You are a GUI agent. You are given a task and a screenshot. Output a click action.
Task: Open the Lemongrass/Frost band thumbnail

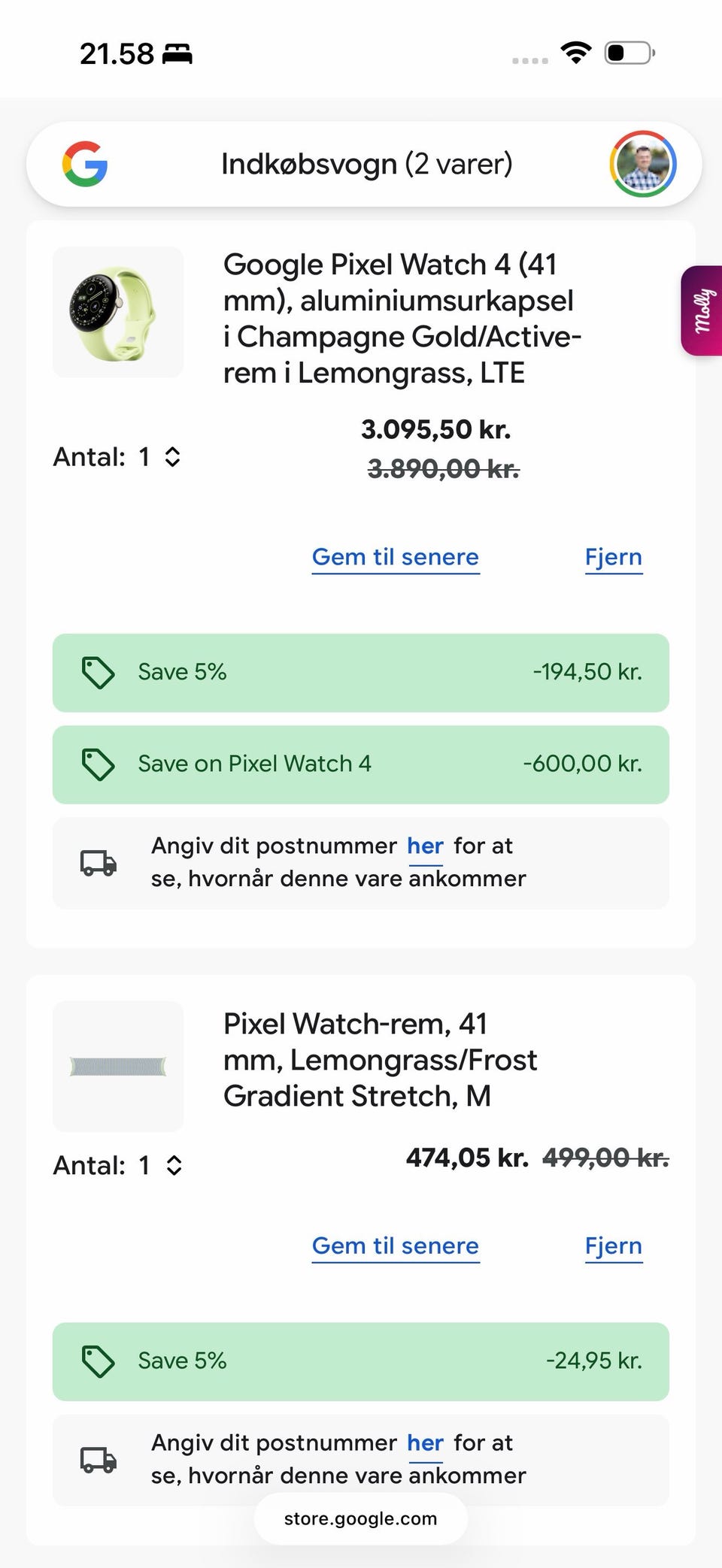[x=118, y=1066]
